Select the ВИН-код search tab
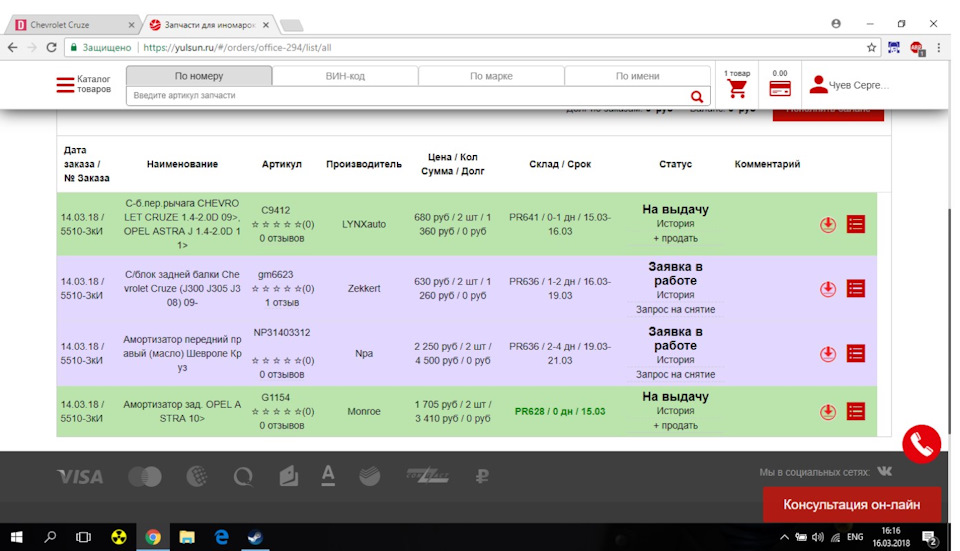Screen dimensions: 960x551 (x=345, y=76)
